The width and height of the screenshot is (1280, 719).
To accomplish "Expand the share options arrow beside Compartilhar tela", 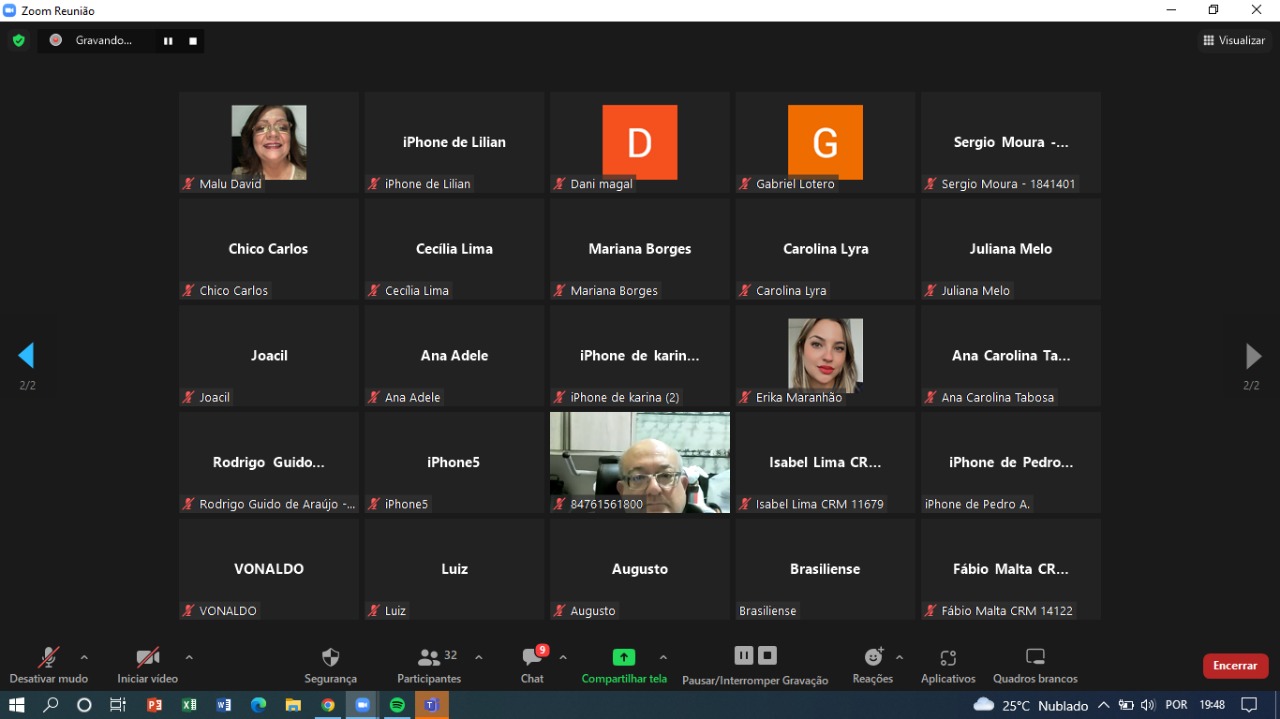I will pos(663,657).
